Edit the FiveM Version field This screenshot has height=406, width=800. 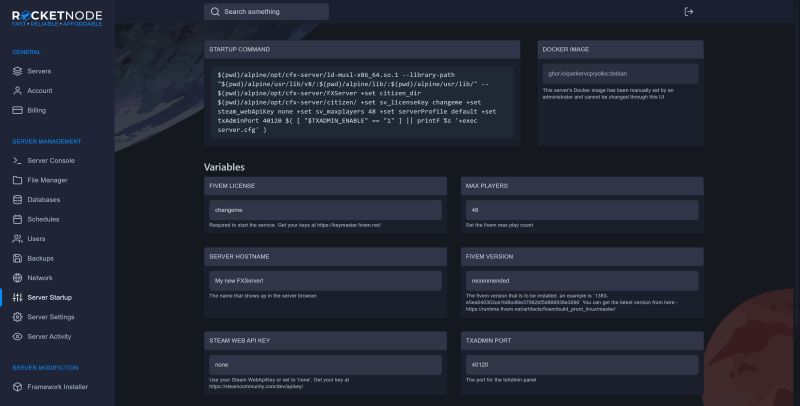(582, 281)
